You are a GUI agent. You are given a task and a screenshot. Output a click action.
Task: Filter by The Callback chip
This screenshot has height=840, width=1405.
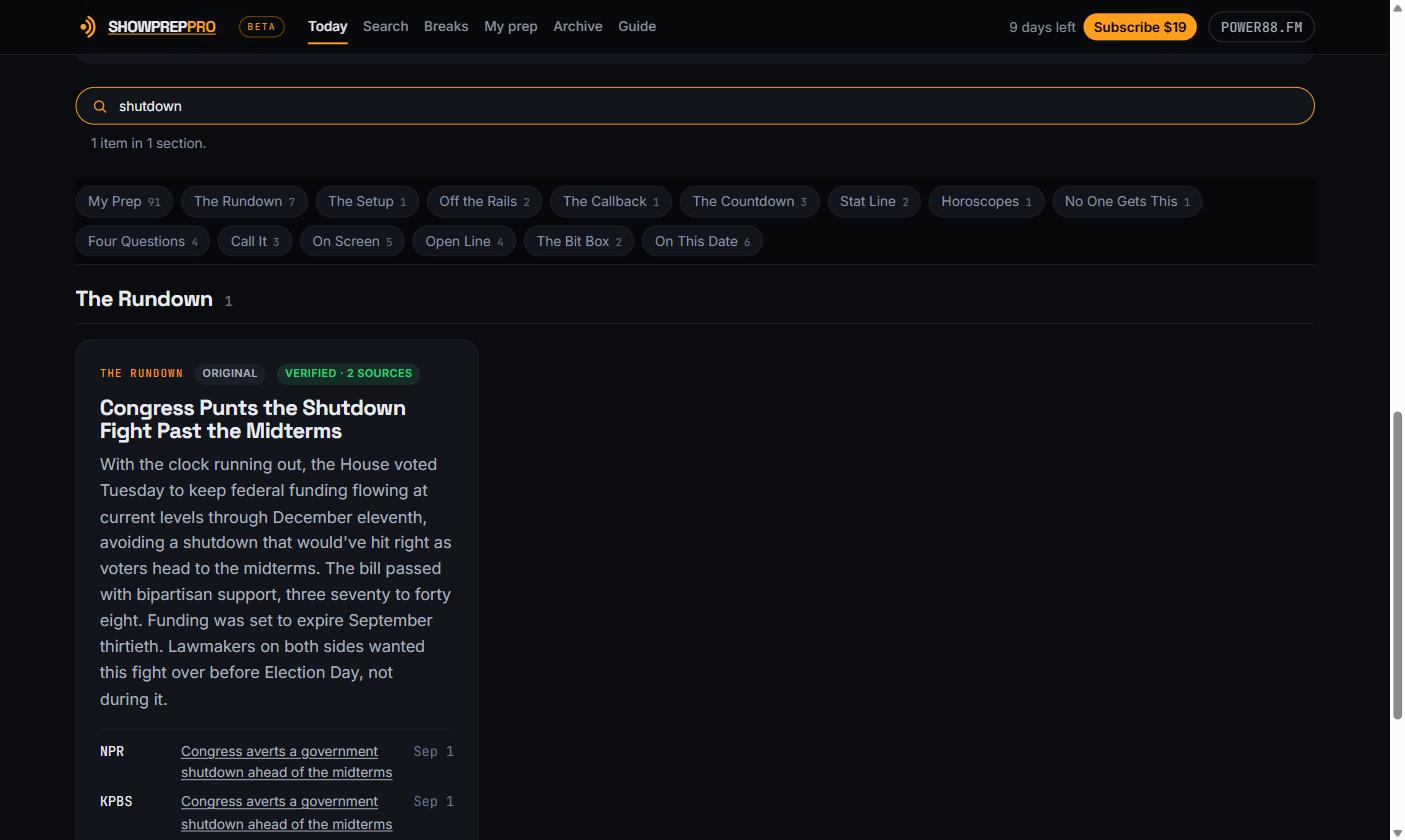point(611,201)
